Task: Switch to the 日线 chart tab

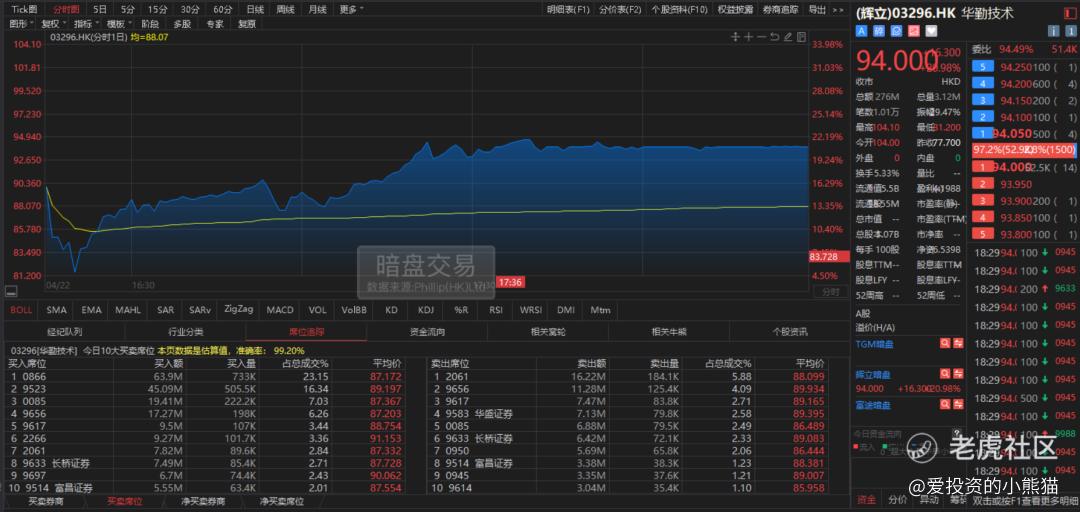Action: click(255, 10)
